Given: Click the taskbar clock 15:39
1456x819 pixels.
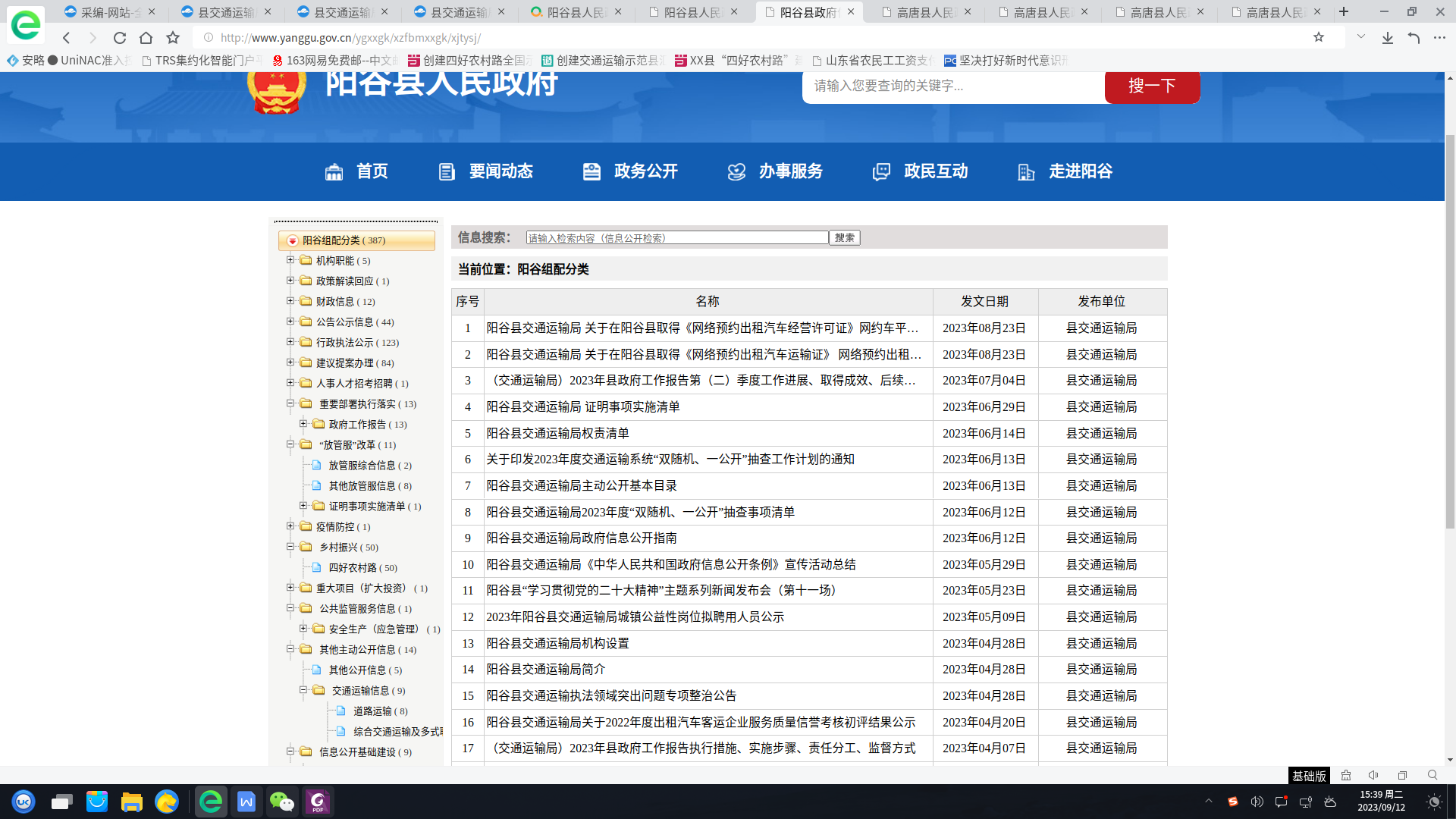Looking at the screenshot, I should [1381, 801].
